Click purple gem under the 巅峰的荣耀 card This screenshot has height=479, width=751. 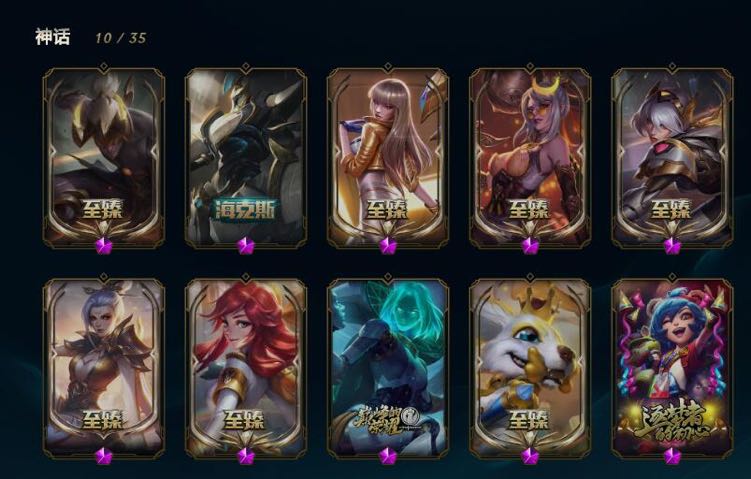click(387, 456)
